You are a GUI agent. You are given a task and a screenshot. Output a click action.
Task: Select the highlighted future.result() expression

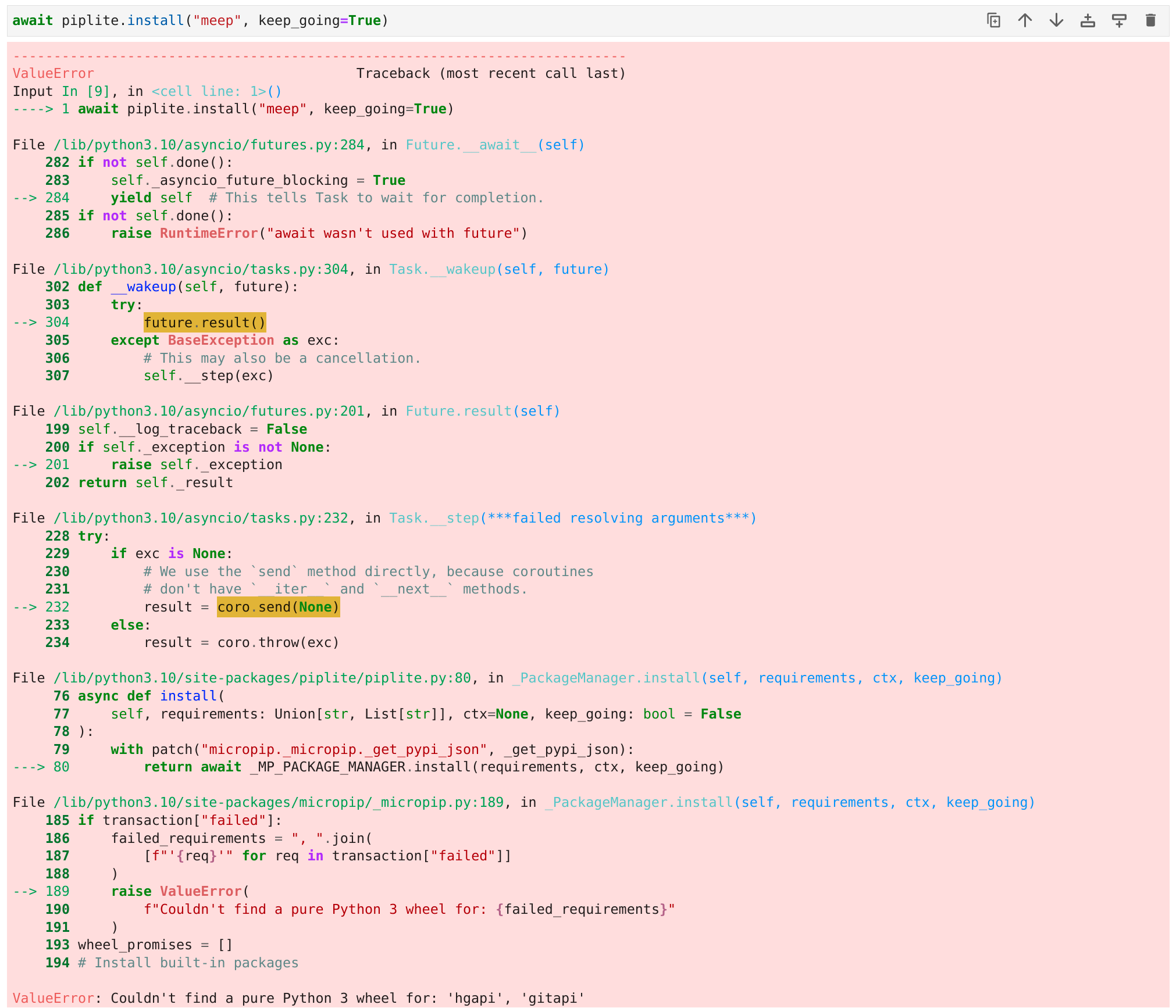point(204,322)
